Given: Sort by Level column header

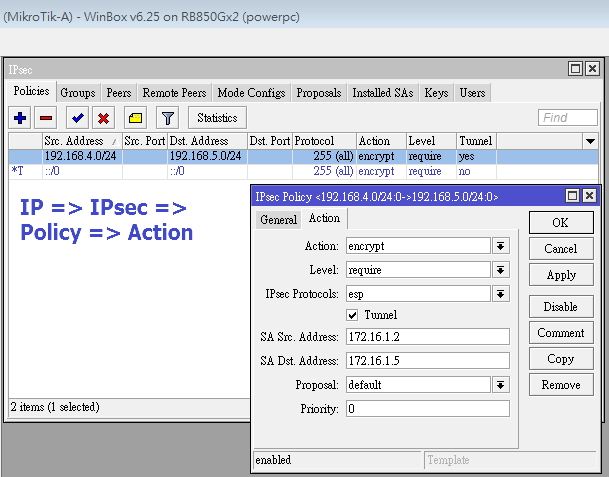Looking at the screenshot, I should (431, 141).
